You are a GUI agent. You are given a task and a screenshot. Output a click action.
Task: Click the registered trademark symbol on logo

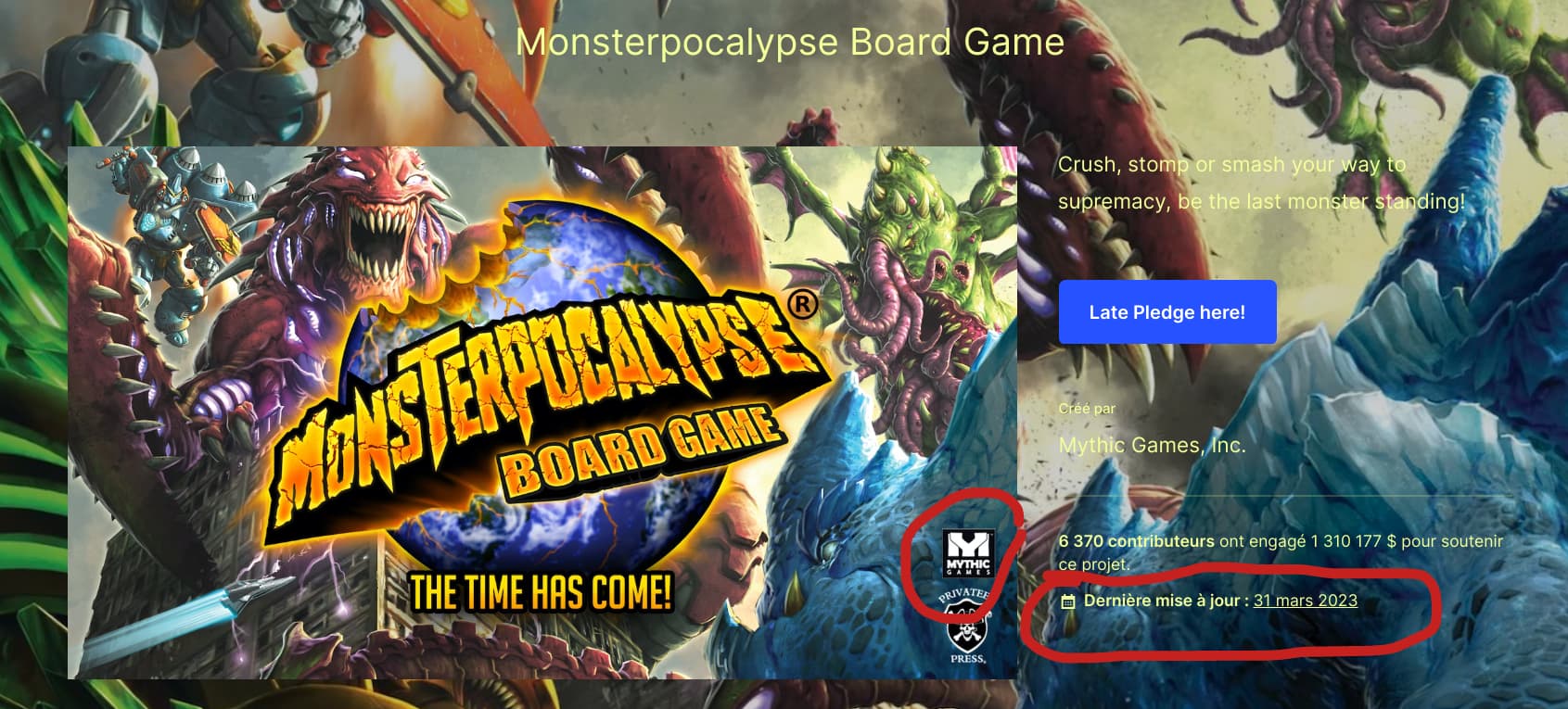tap(802, 304)
